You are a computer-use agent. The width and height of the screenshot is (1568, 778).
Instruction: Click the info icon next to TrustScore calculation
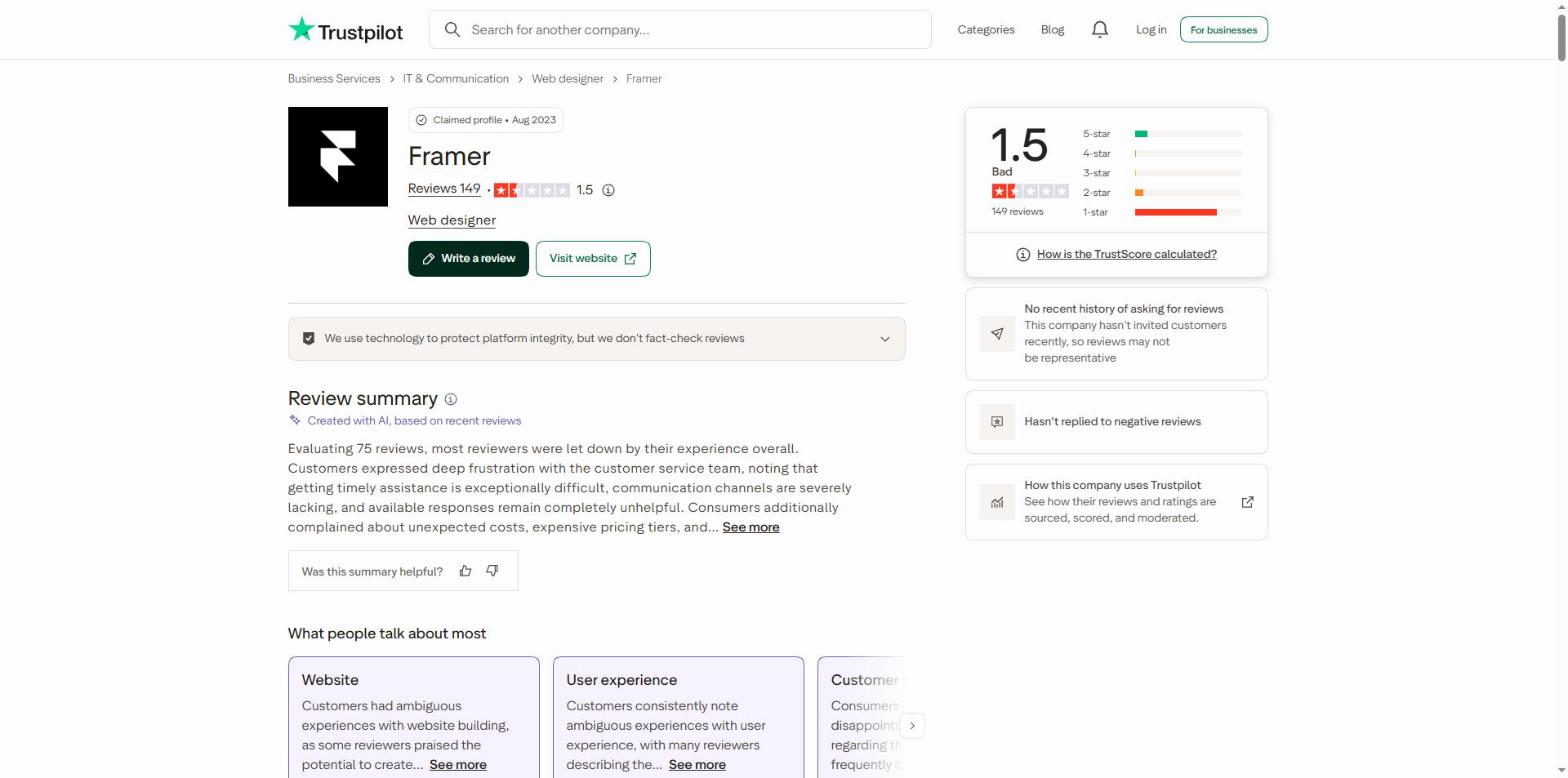(x=1023, y=255)
